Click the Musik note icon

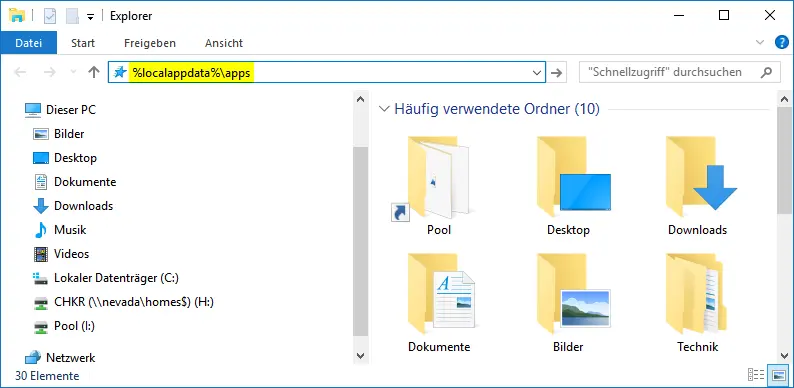tap(41, 230)
